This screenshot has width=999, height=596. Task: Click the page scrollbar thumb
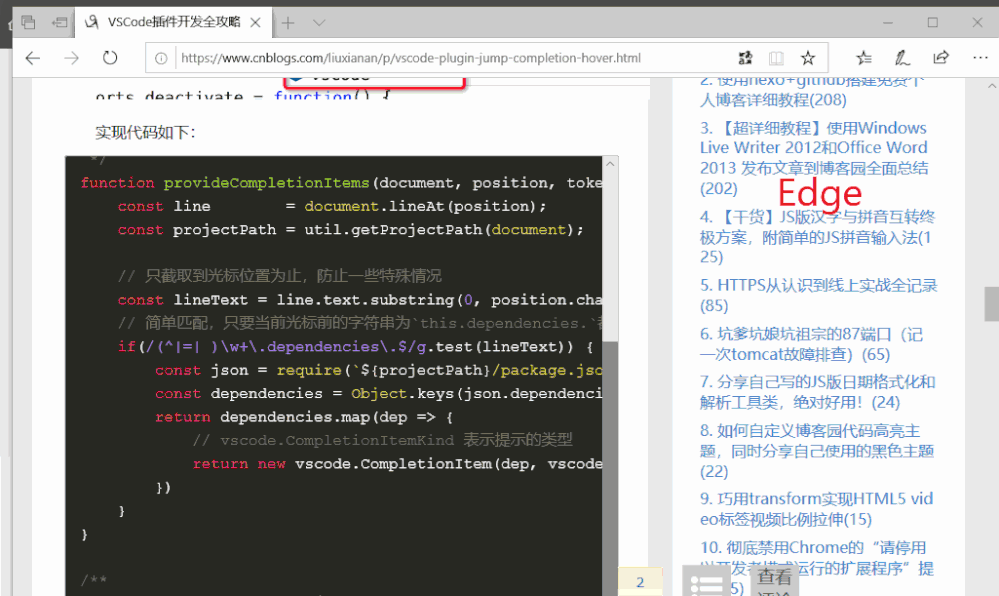click(x=991, y=304)
